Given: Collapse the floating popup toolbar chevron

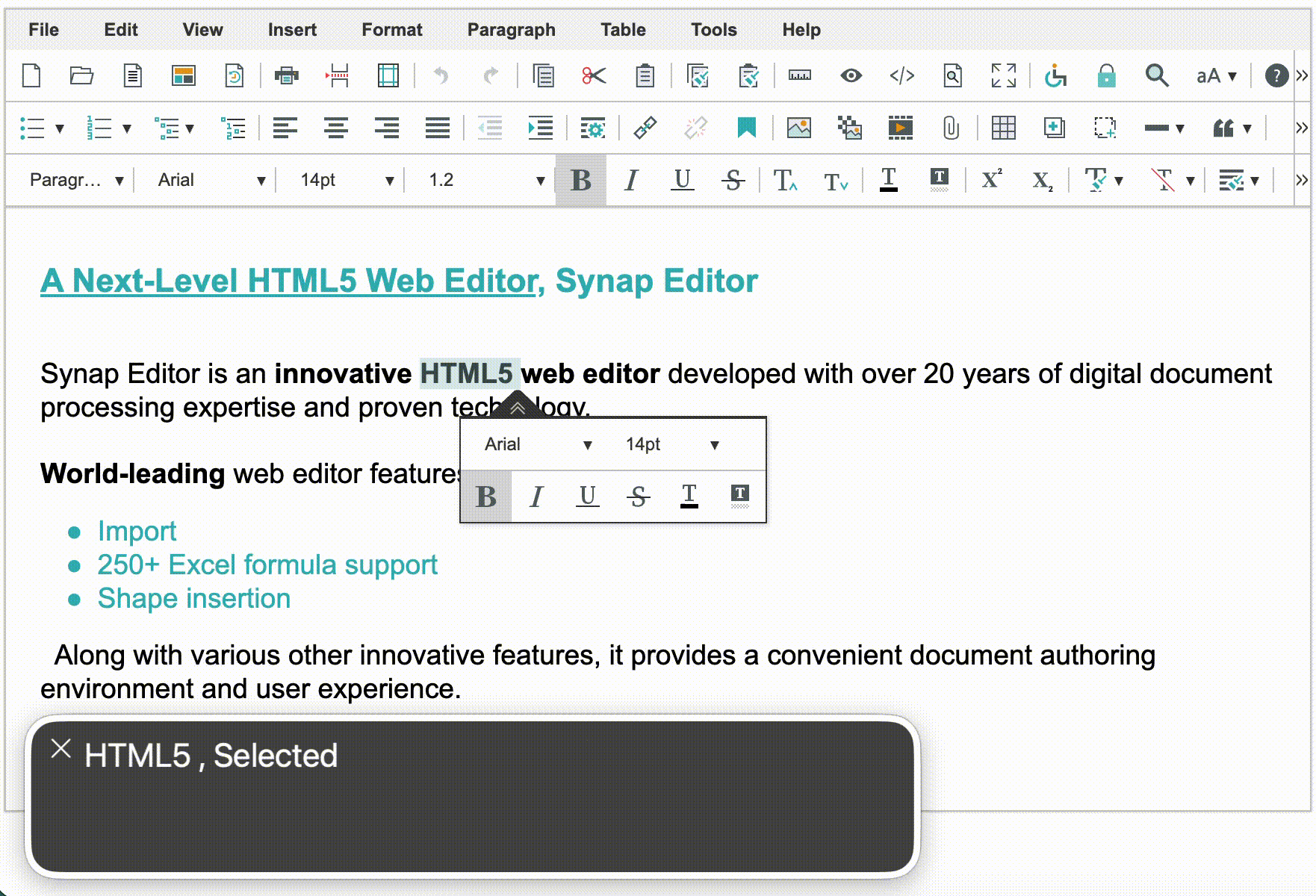Looking at the screenshot, I should point(517,407).
